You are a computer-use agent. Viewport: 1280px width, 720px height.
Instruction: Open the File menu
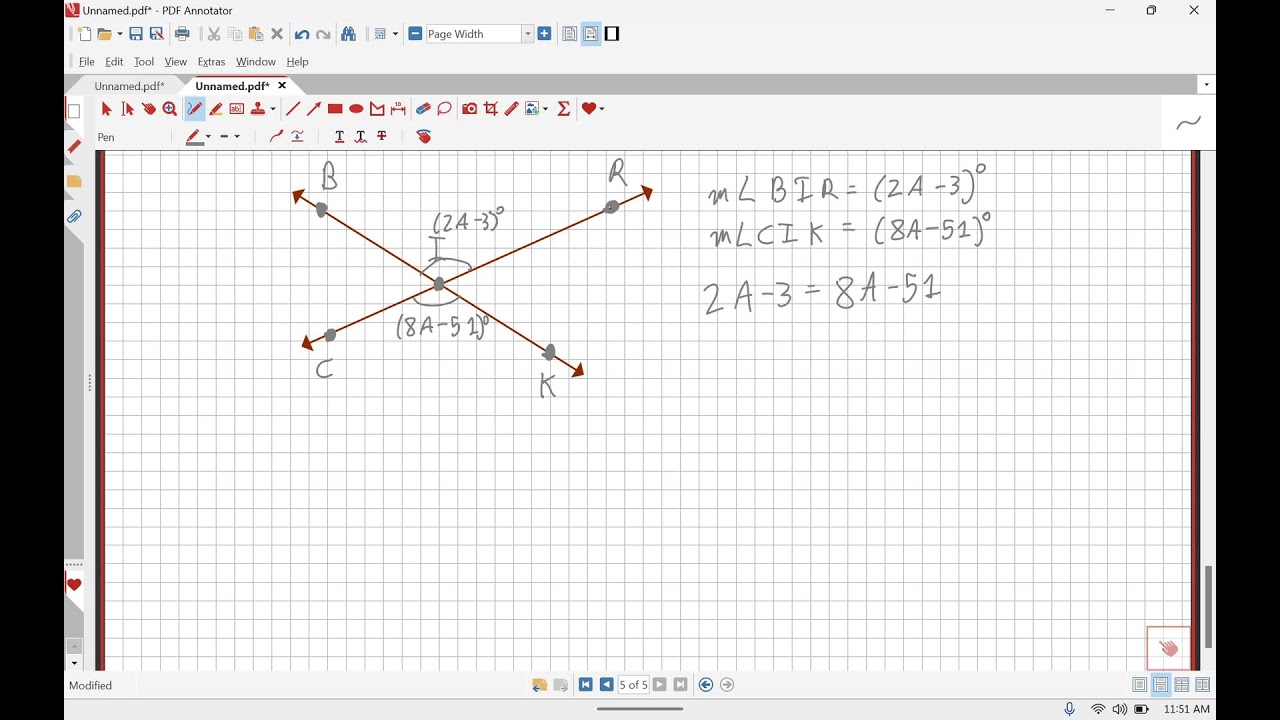[x=87, y=62]
